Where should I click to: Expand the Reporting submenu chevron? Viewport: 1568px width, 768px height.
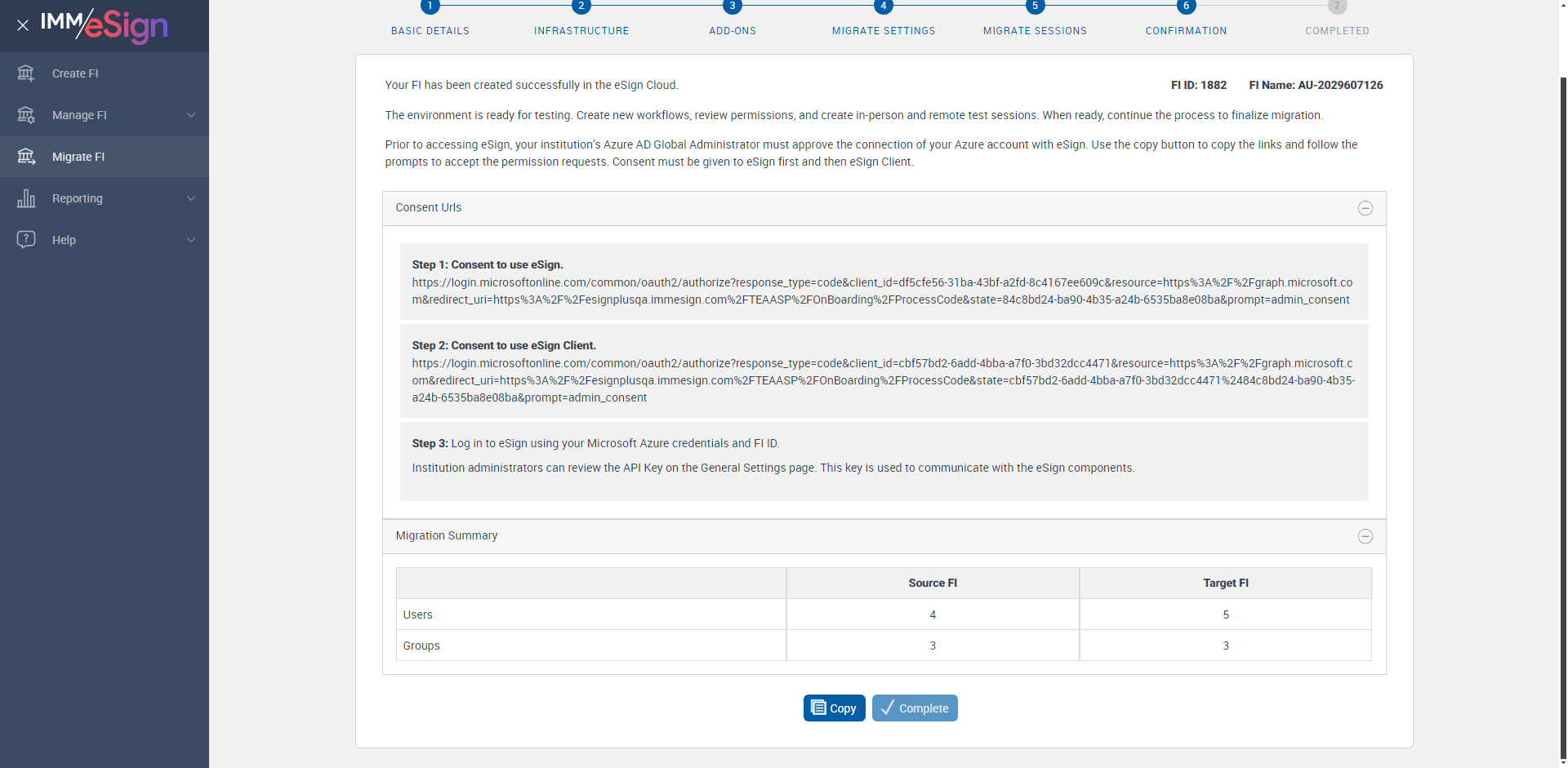tap(191, 198)
